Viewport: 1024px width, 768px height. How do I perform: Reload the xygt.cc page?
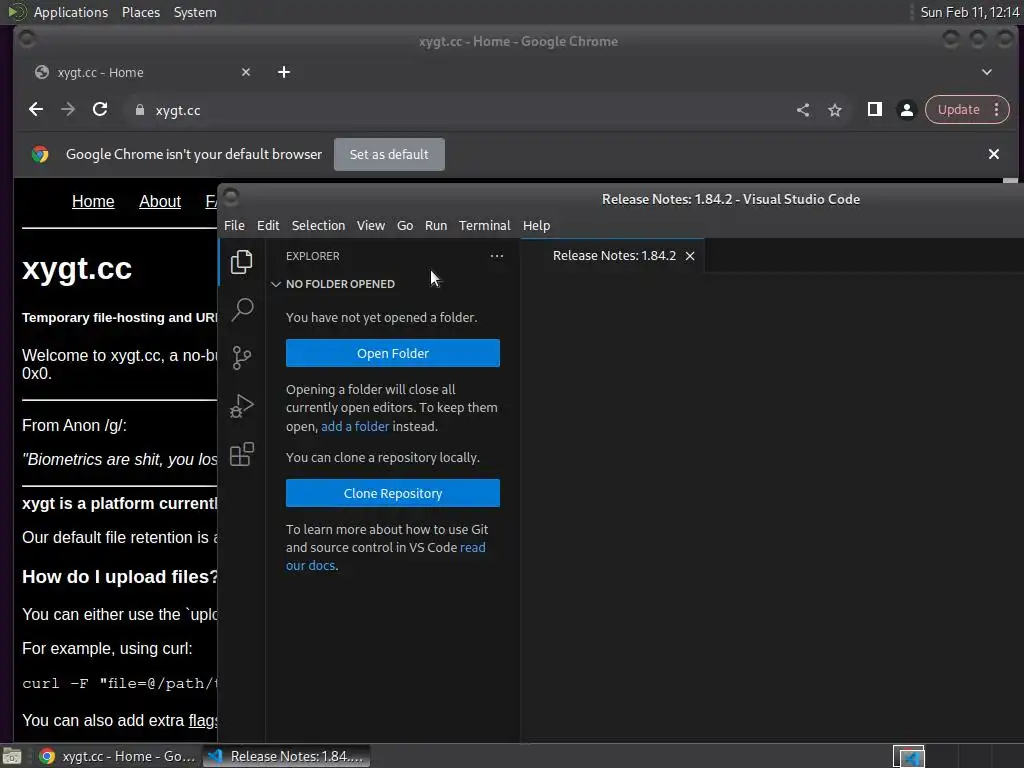[100, 110]
